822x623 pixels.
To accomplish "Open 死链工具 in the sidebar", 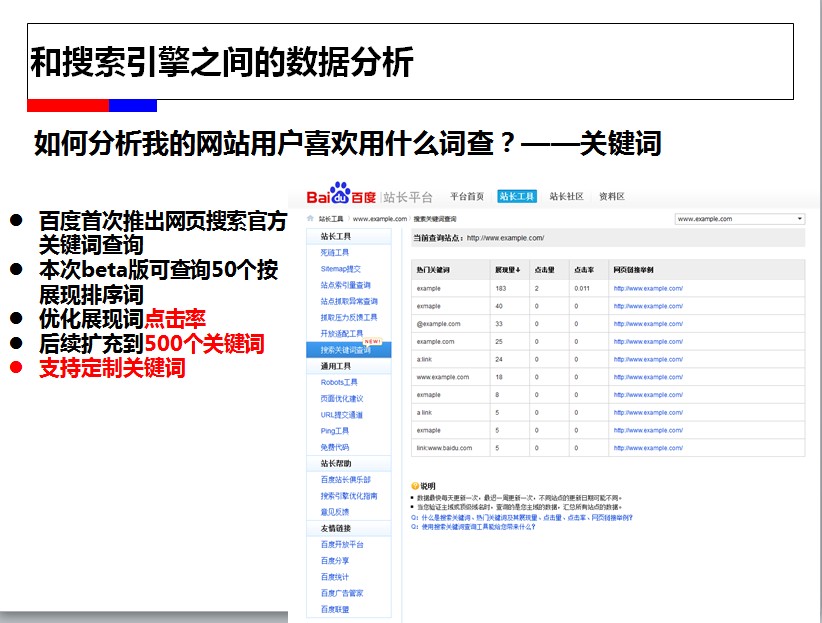I will [334, 252].
